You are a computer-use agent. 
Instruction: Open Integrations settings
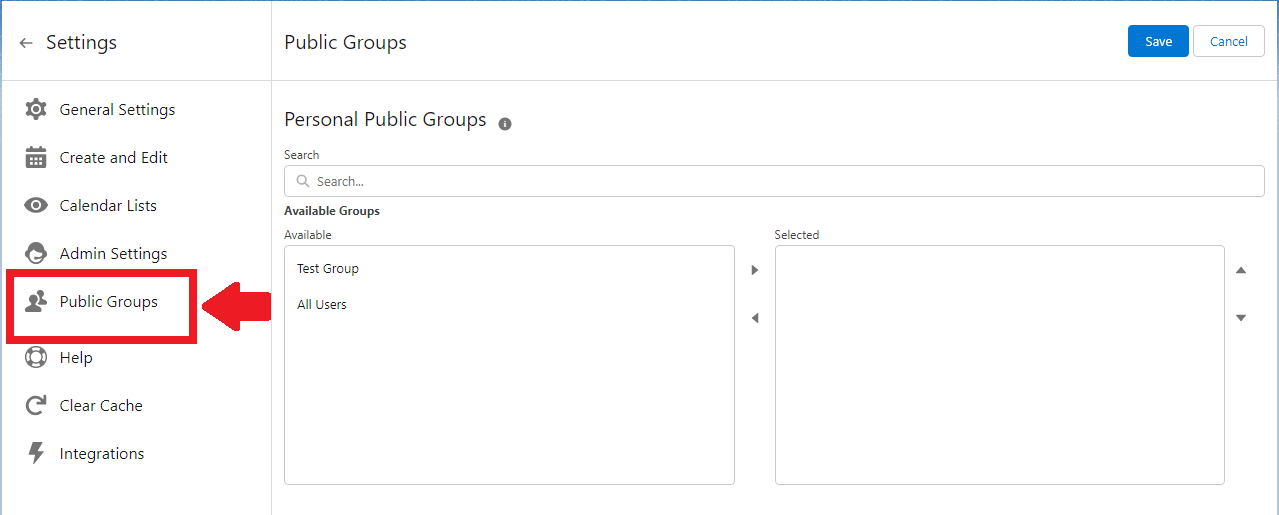[102, 454]
